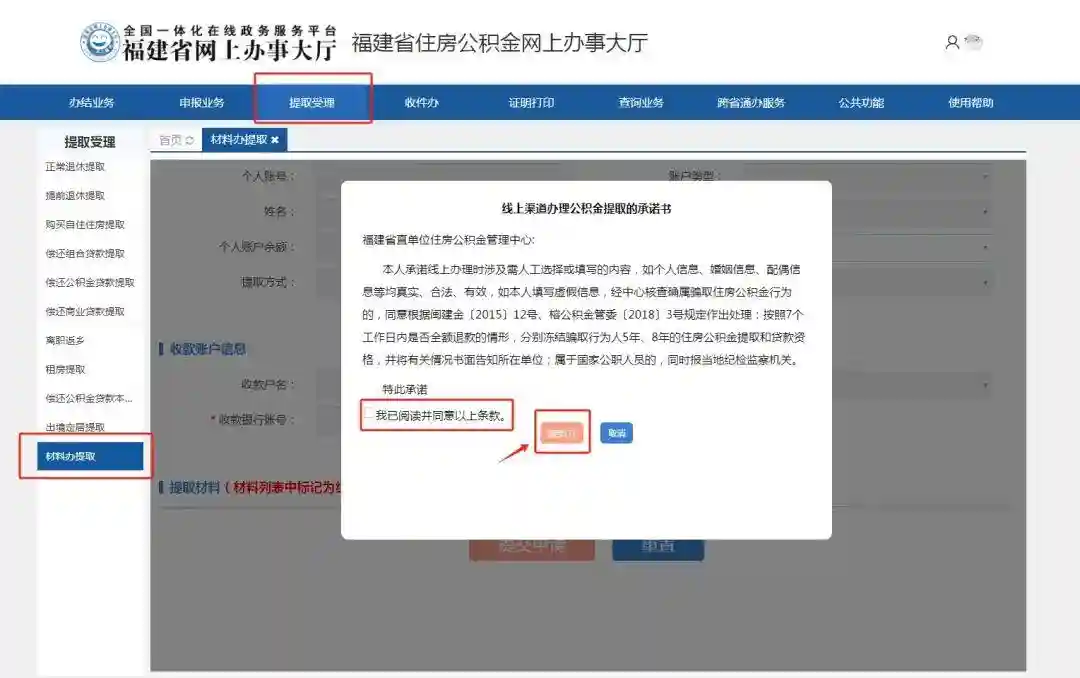Select 材料办提取 in left sidebar
The image size is (1080, 678).
tap(83, 457)
